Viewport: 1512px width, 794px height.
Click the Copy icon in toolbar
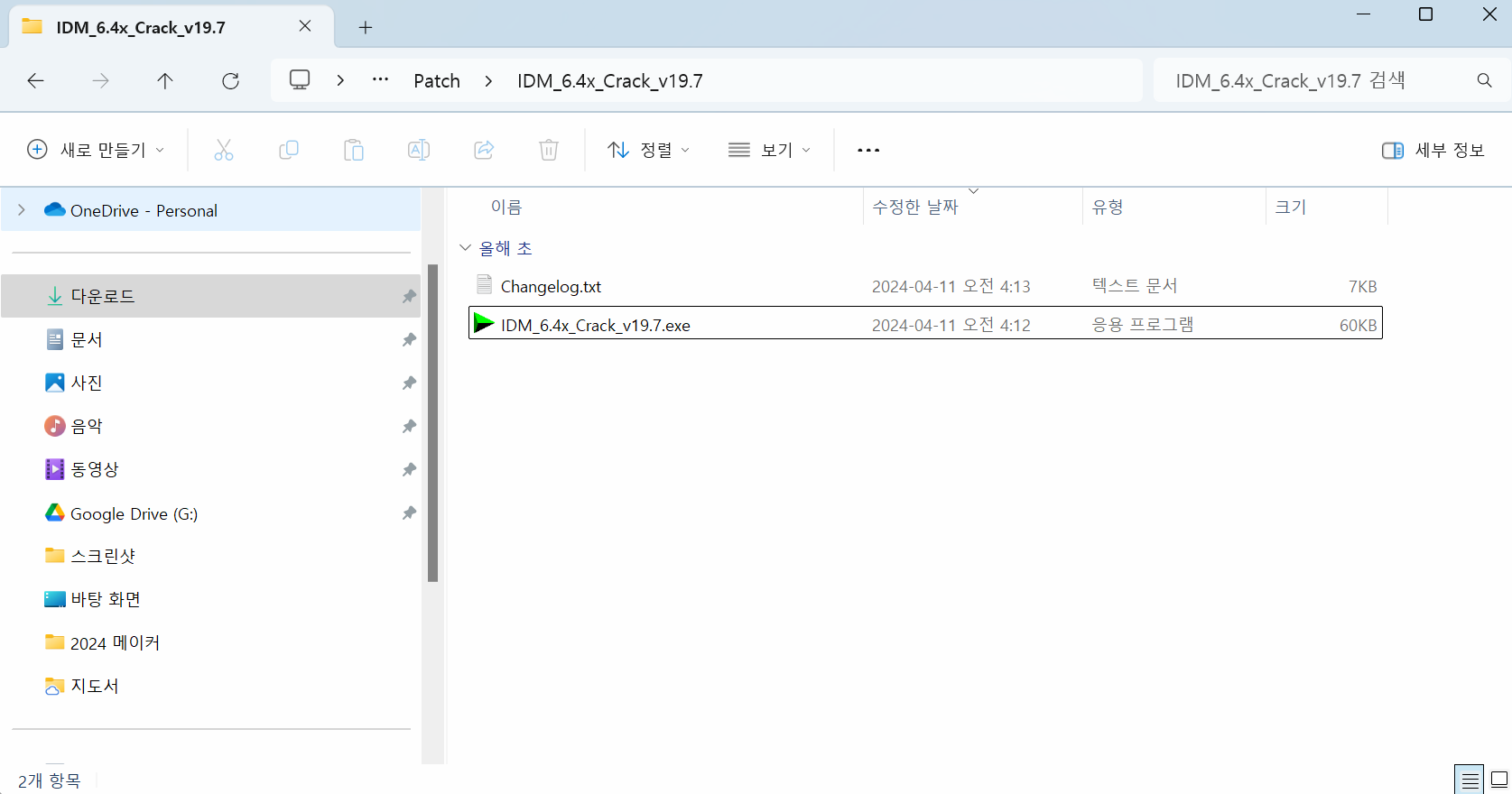(x=289, y=150)
